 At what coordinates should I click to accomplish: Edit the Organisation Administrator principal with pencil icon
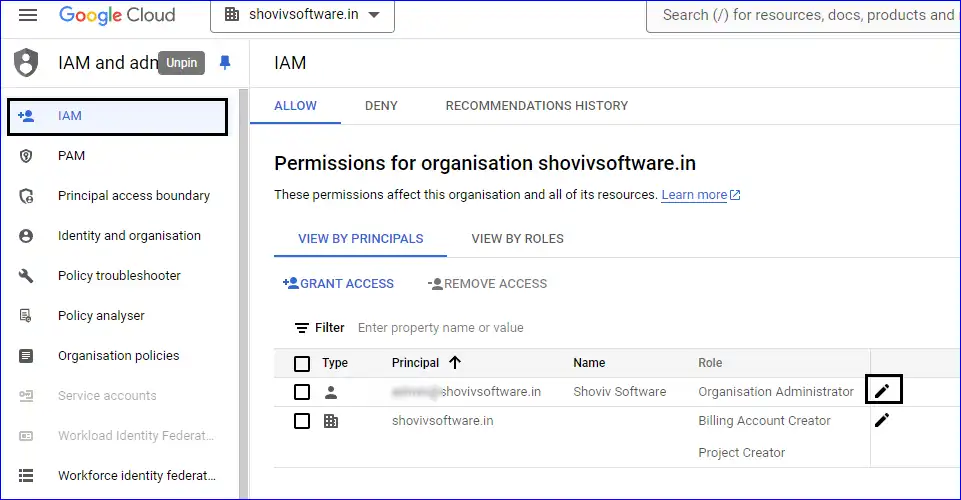882,391
